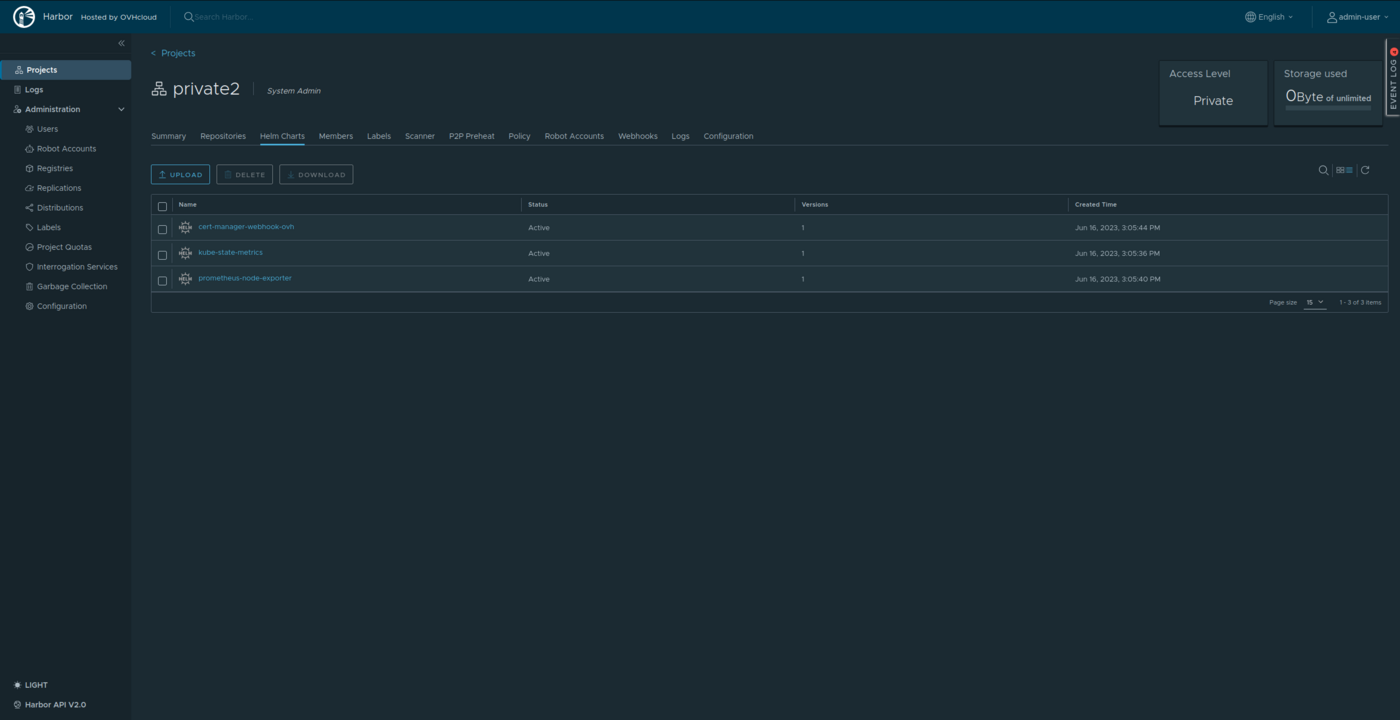1400x720 pixels.
Task: Click the search magnifier icon above table
Action: pyautogui.click(x=1323, y=171)
